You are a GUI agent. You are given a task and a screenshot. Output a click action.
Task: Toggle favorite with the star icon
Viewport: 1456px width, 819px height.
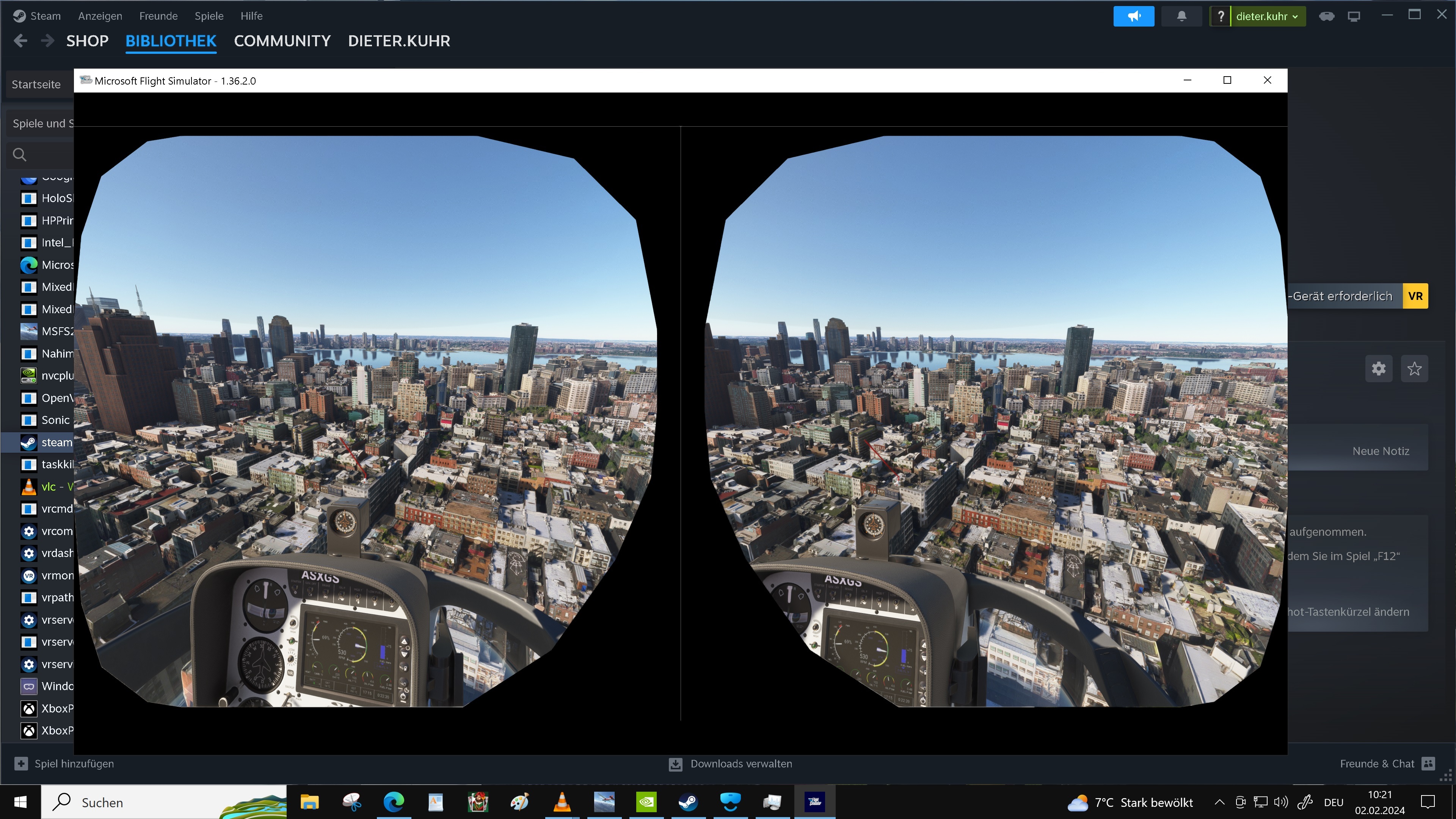click(1414, 369)
